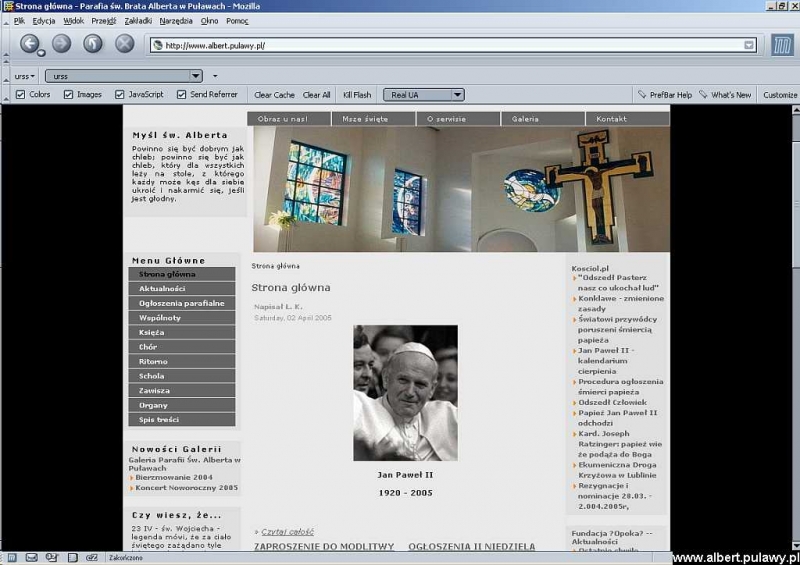Viewport: 800px width, 565px height.
Task: Select Schola in Menu Główne
Action: [182, 376]
